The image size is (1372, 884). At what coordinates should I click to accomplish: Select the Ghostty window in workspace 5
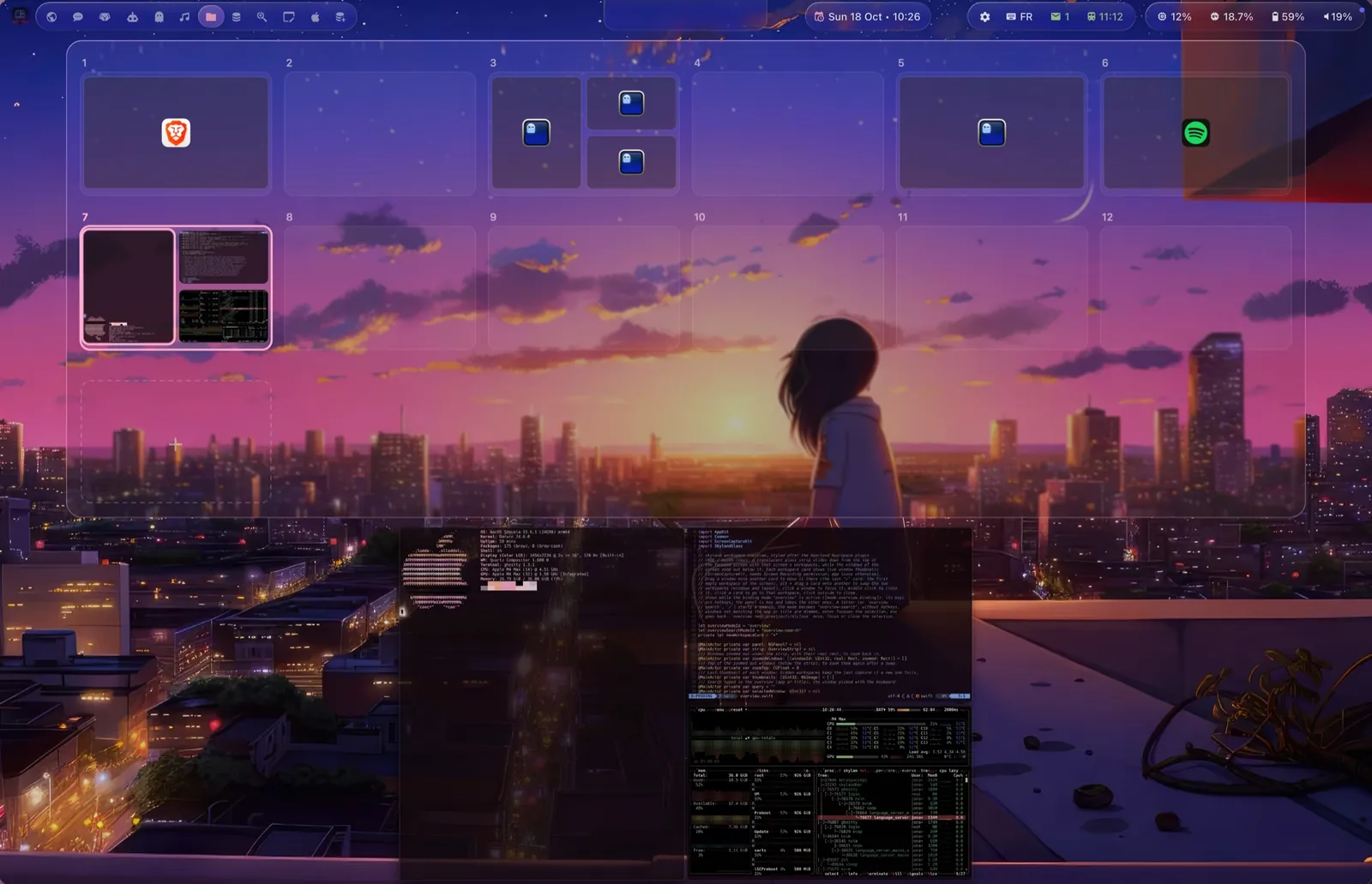(x=991, y=133)
